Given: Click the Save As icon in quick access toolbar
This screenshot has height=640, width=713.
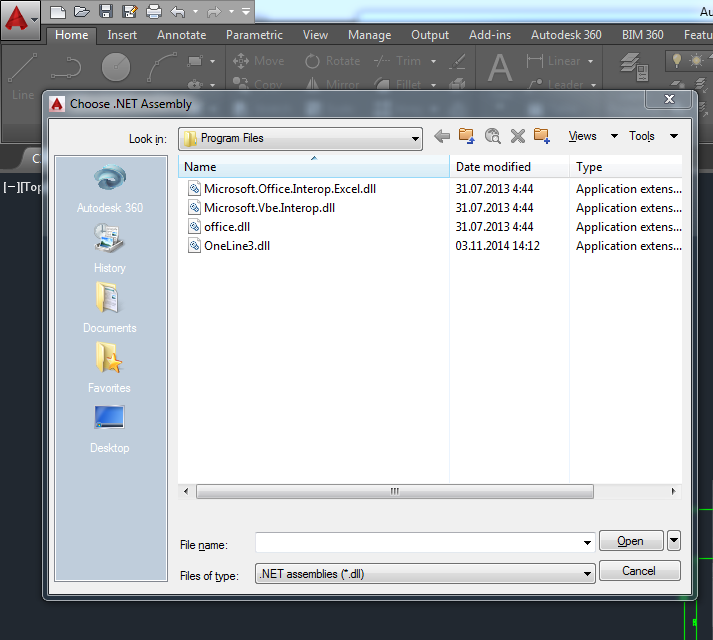Looking at the screenshot, I should pyautogui.click(x=130, y=11).
